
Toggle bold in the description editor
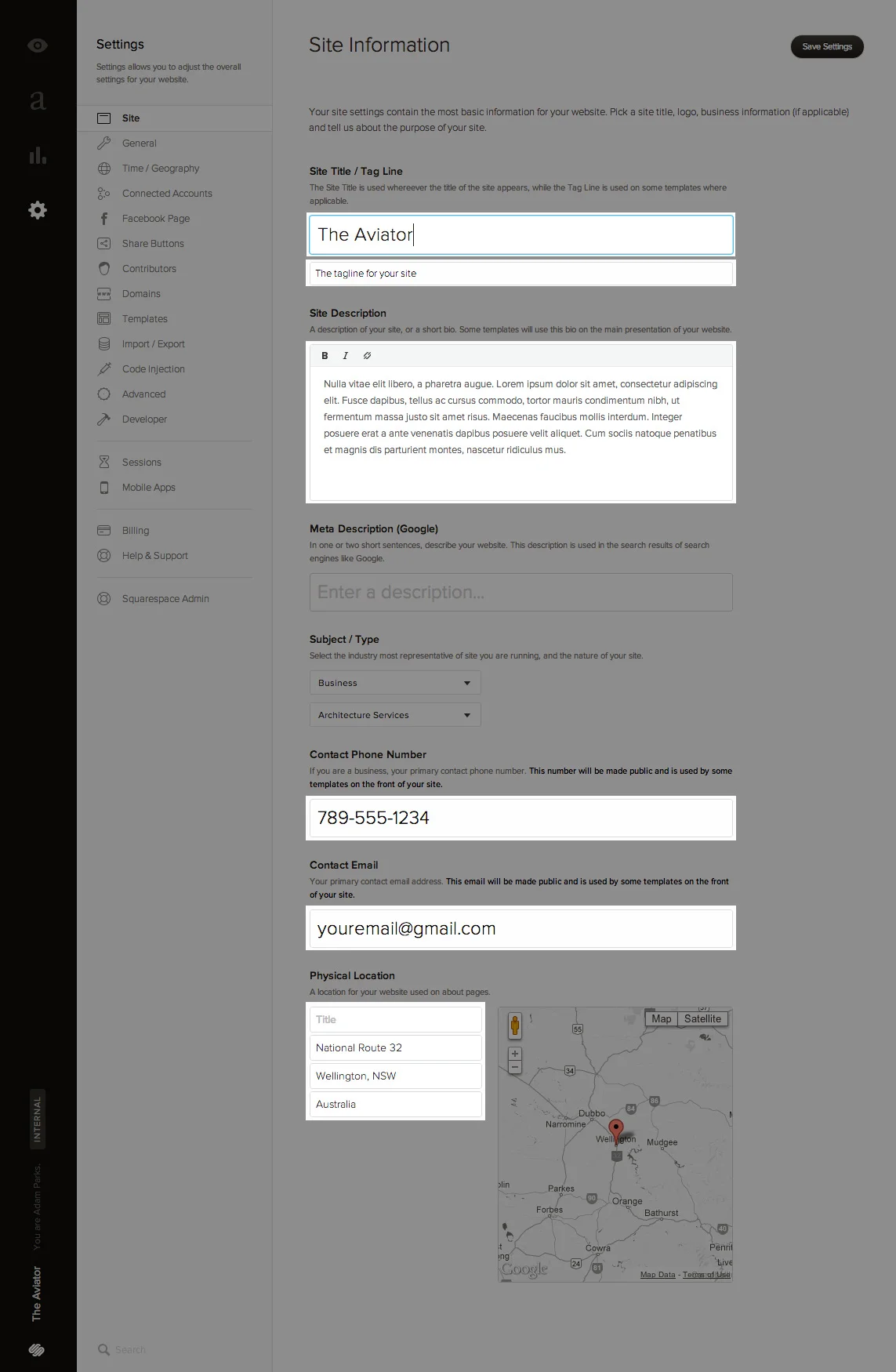[325, 356]
